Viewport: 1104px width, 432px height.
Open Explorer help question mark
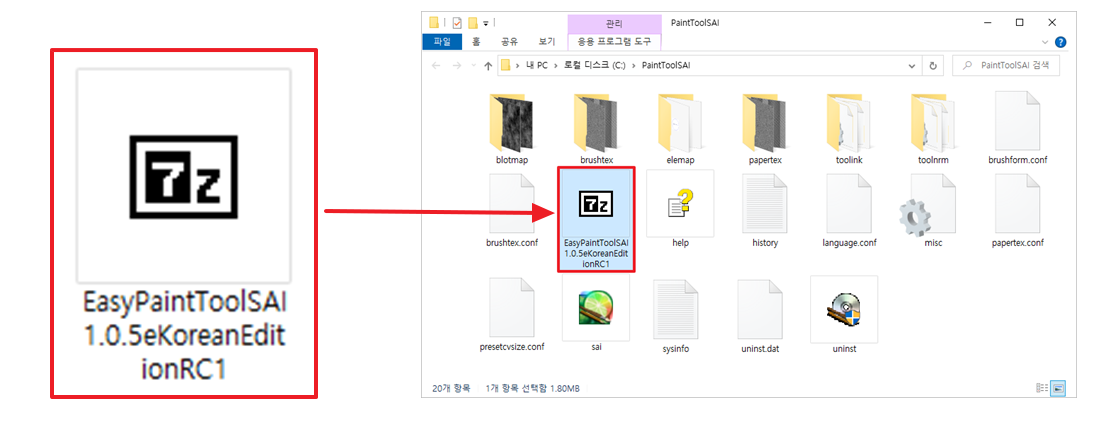(x=1061, y=42)
